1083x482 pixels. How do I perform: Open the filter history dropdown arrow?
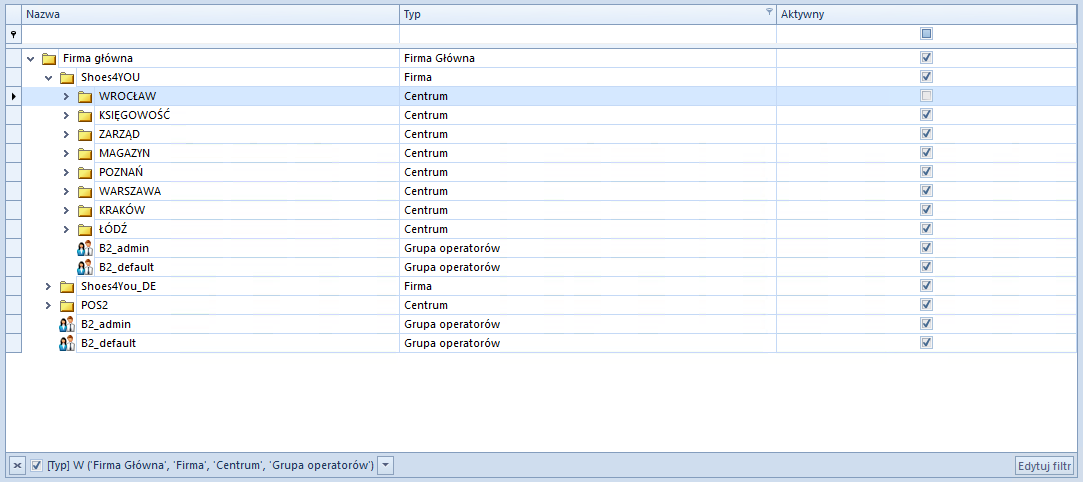click(387, 466)
